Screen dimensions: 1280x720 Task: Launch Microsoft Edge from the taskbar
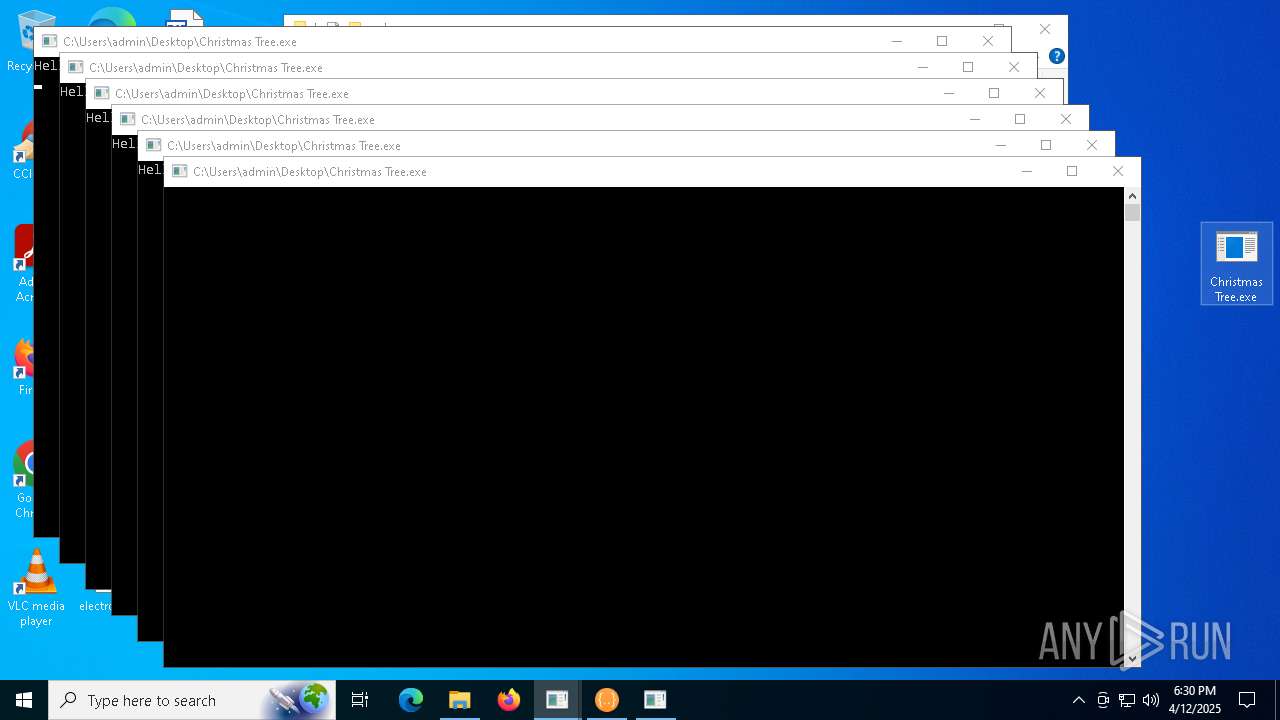point(411,700)
